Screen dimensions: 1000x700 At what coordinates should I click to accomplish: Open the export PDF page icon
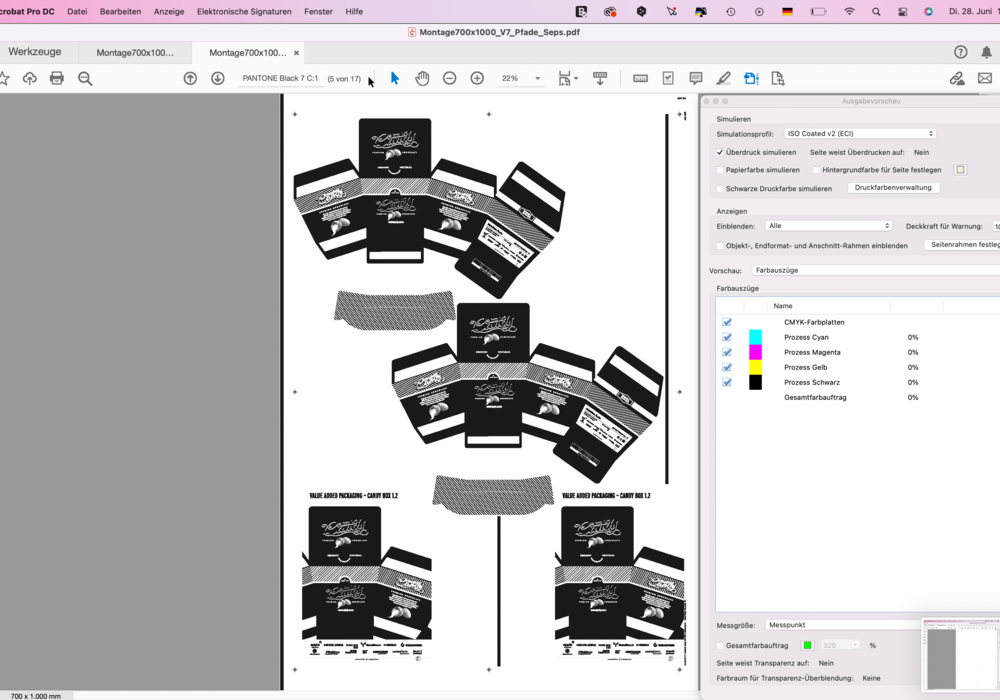(x=777, y=78)
